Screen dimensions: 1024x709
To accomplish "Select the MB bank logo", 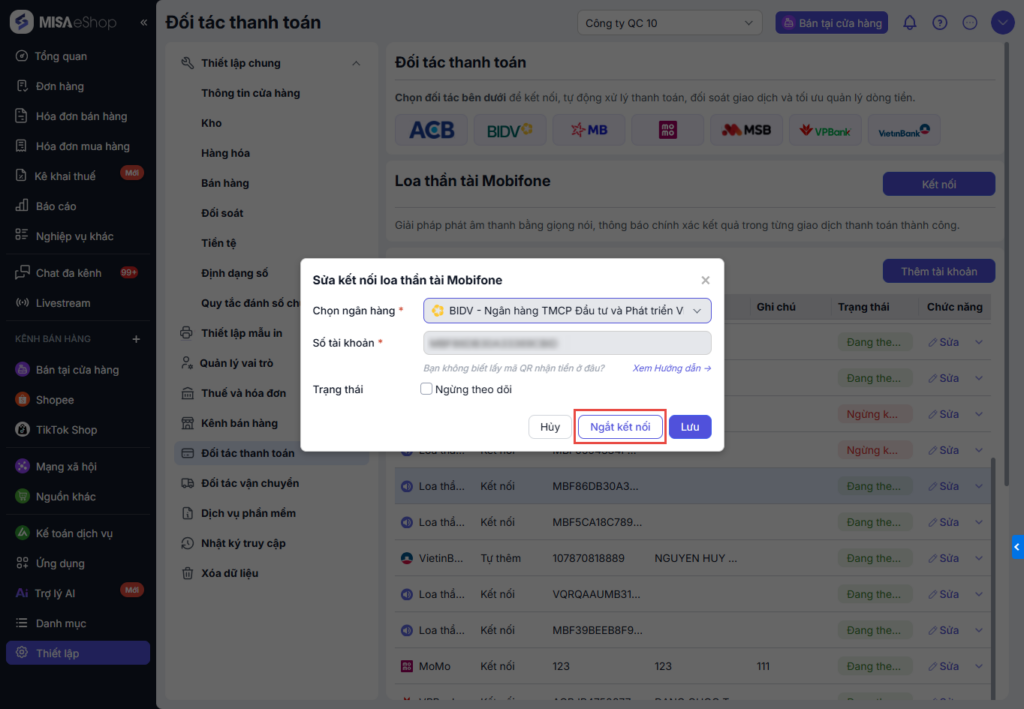I will pos(589,130).
